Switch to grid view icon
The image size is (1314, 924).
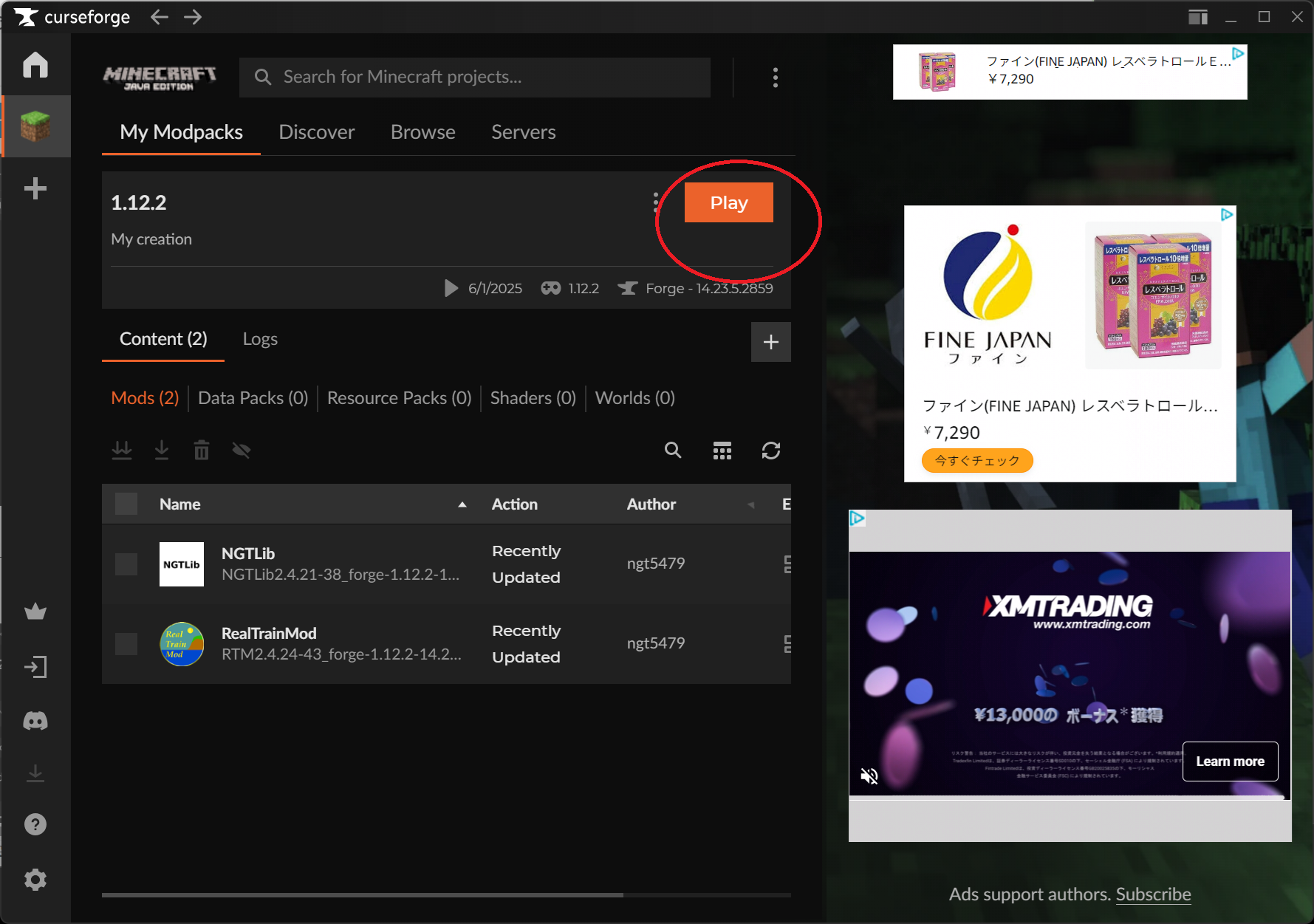(x=722, y=451)
